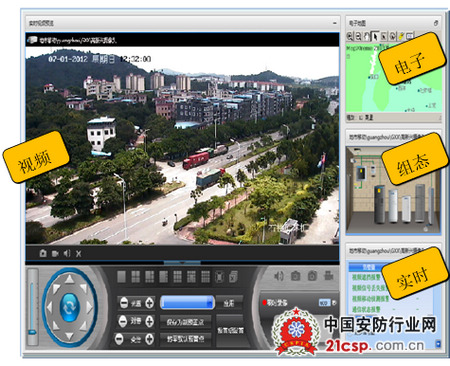Toggle fullscreen layout icon after the grid icons
The image size is (450, 366).
click(x=219, y=276)
